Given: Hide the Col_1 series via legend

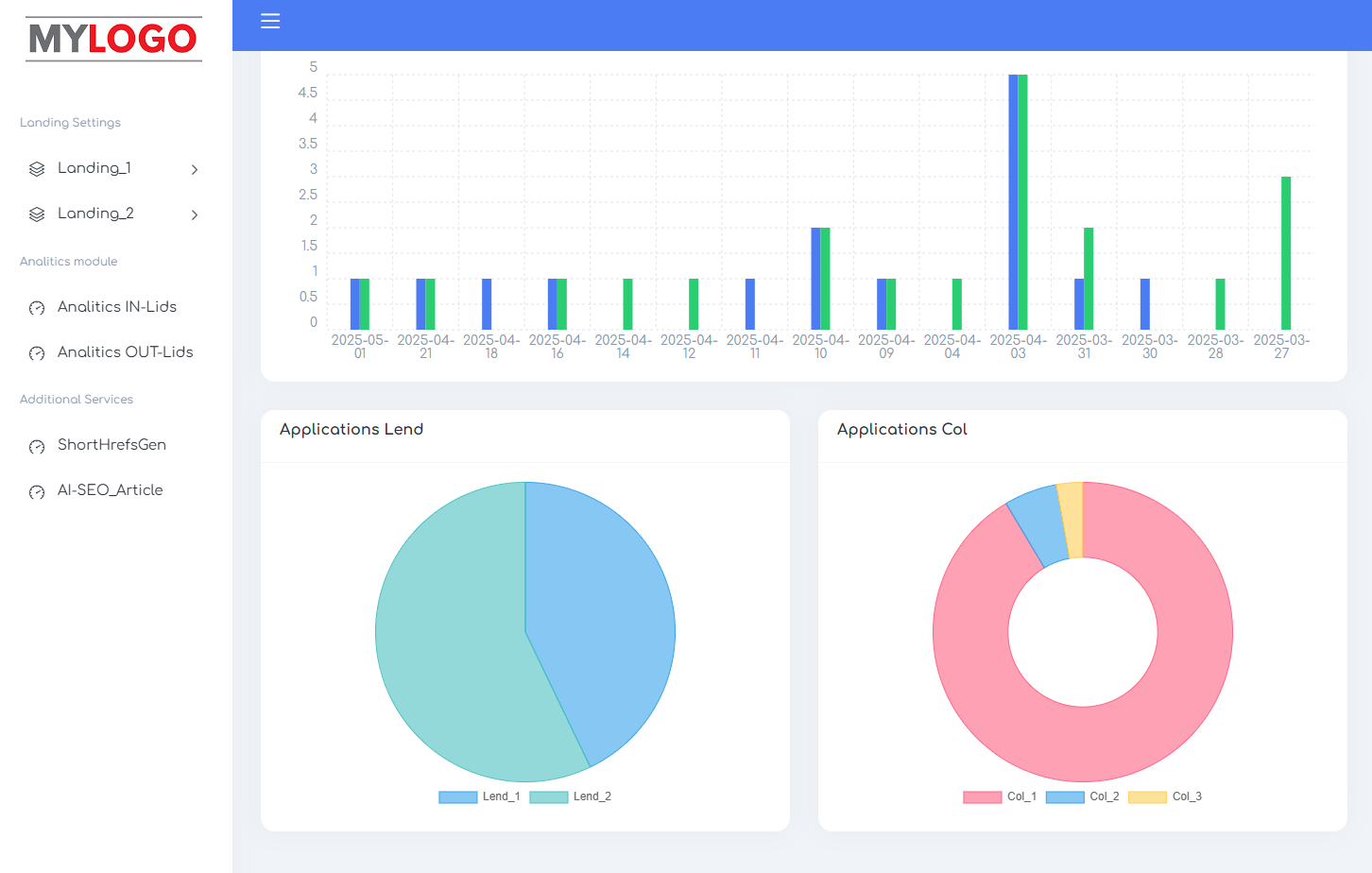Looking at the screenshot, I should 1001,796.
